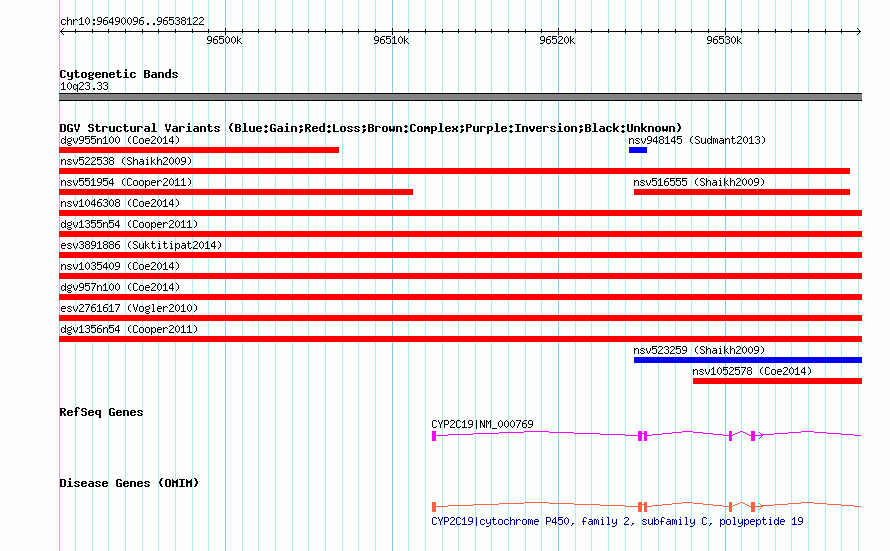
Task: Click the 10q23.33 band label
Action: tap(84, 86)
